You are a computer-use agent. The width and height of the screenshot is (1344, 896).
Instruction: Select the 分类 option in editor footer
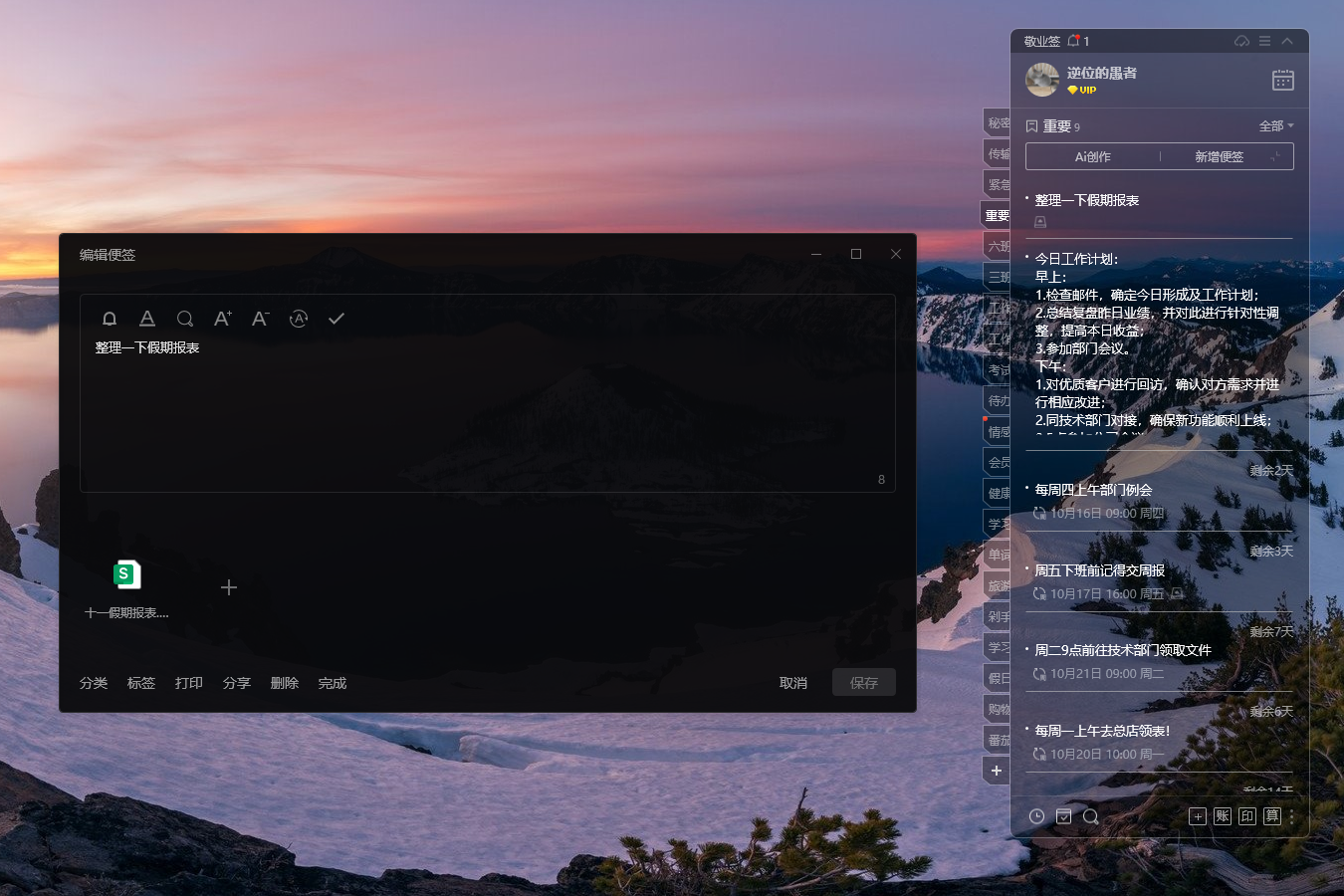[94, 683]
